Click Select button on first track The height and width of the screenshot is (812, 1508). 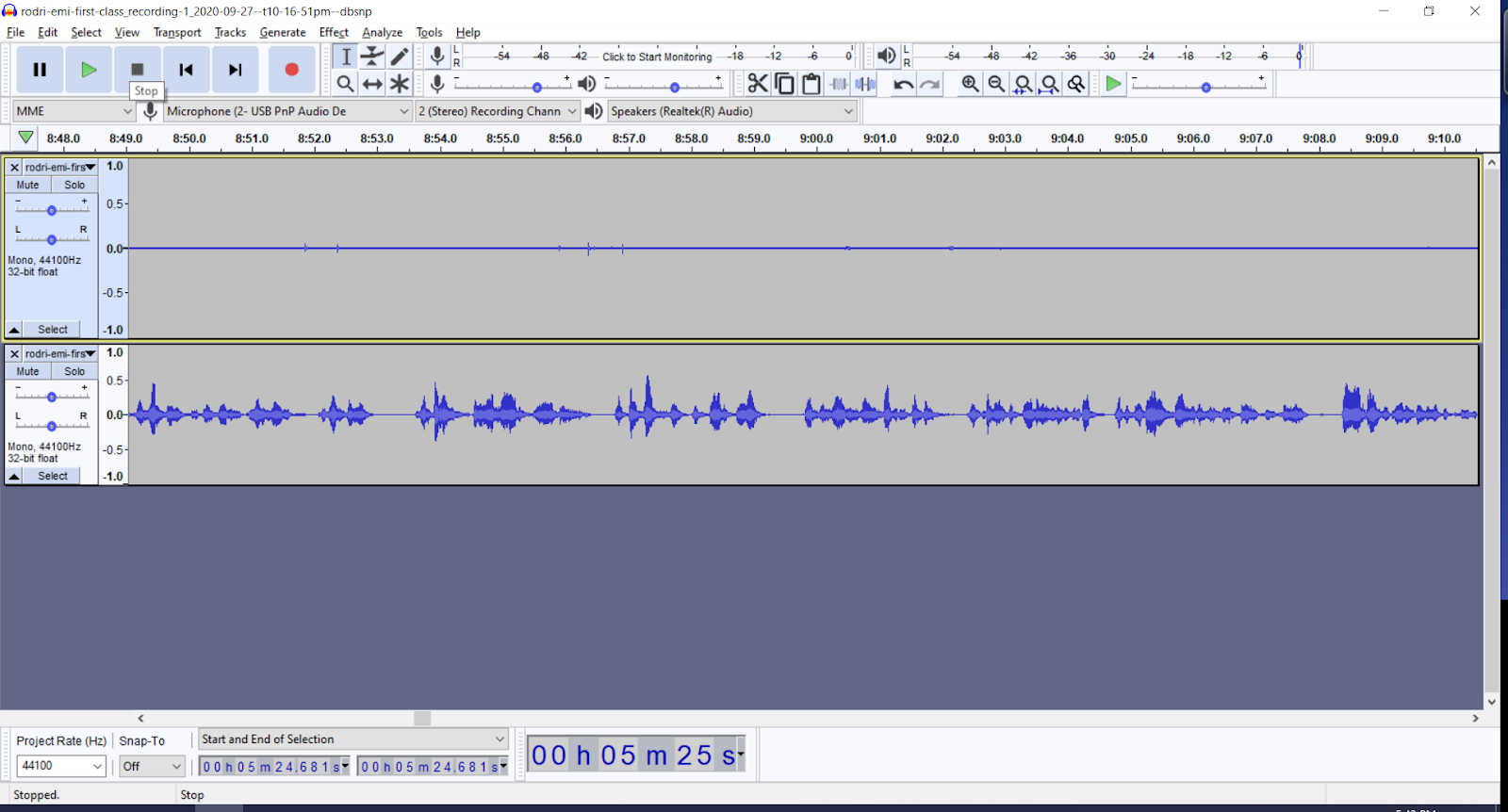coord(53,330)
